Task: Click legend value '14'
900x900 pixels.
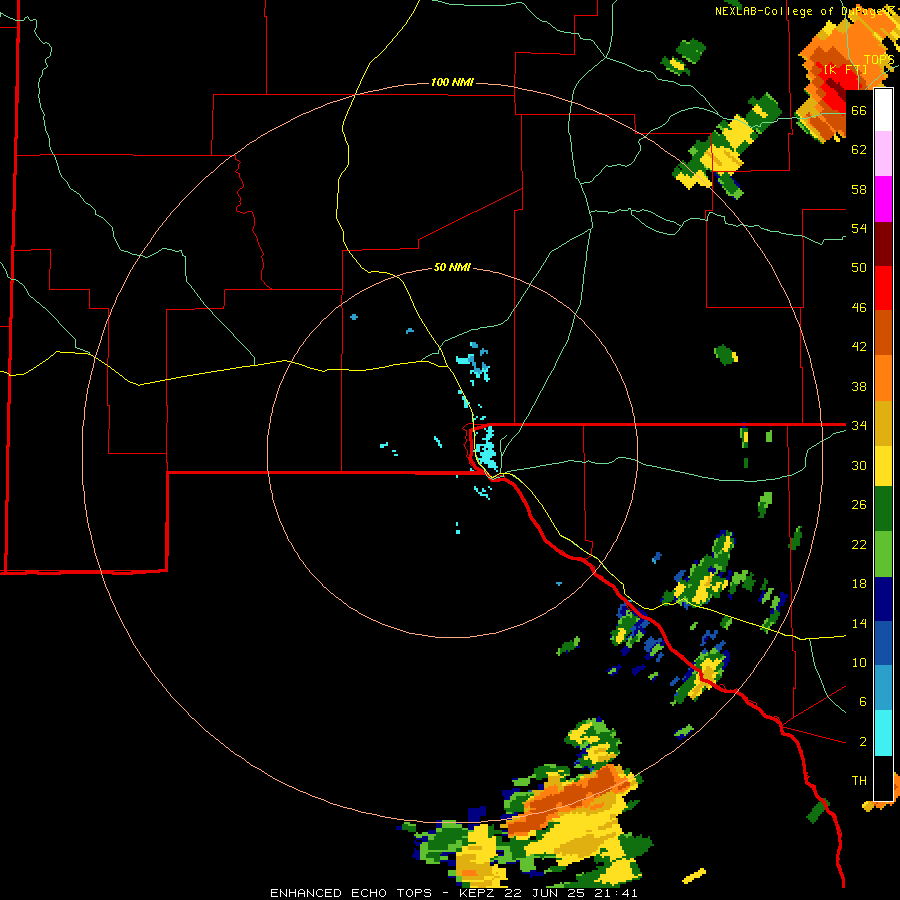Action: coord(859,623)
